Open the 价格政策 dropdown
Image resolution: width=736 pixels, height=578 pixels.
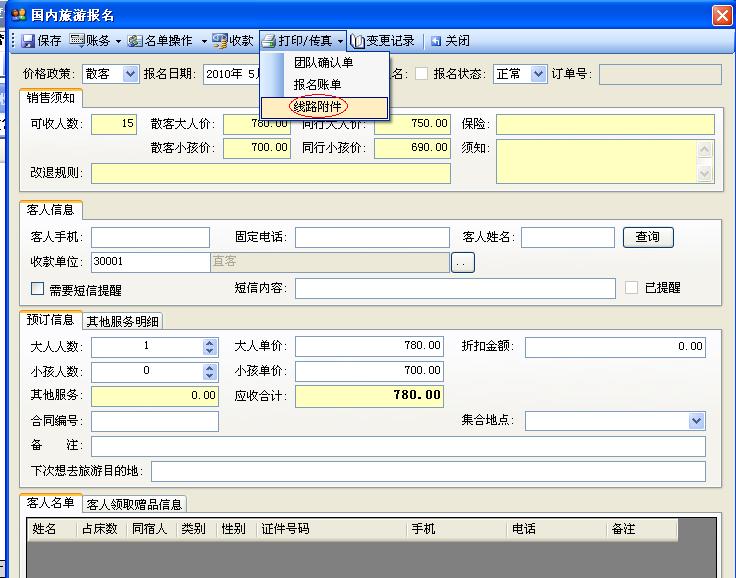(130, 74)
